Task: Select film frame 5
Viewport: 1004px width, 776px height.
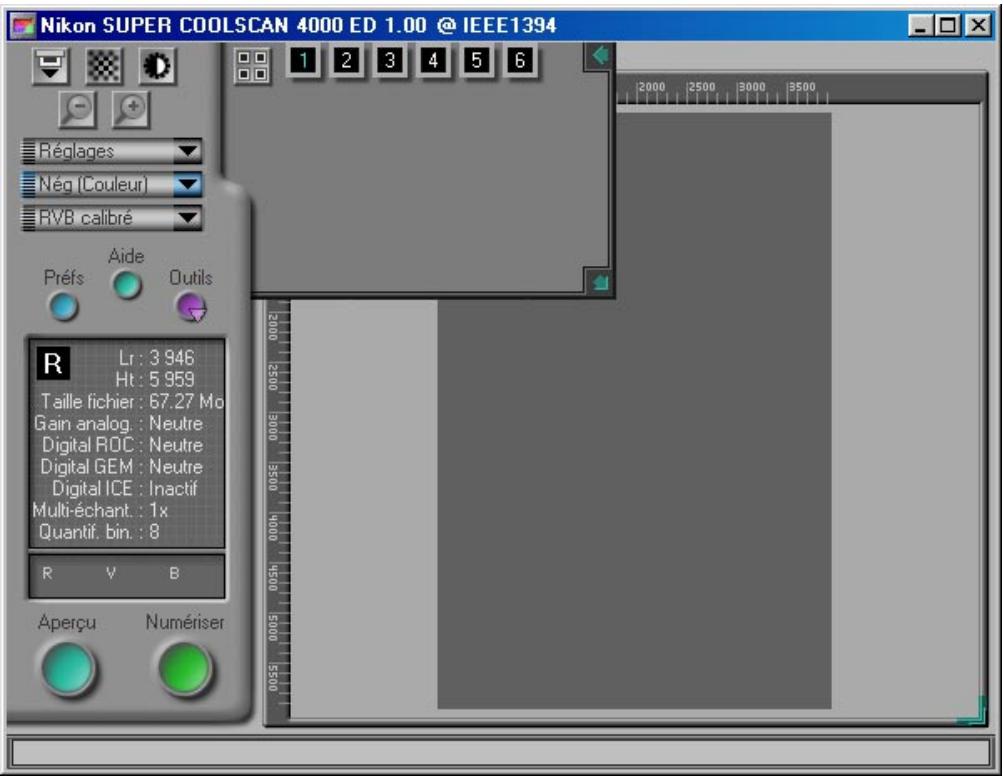Action: [476, 61]
